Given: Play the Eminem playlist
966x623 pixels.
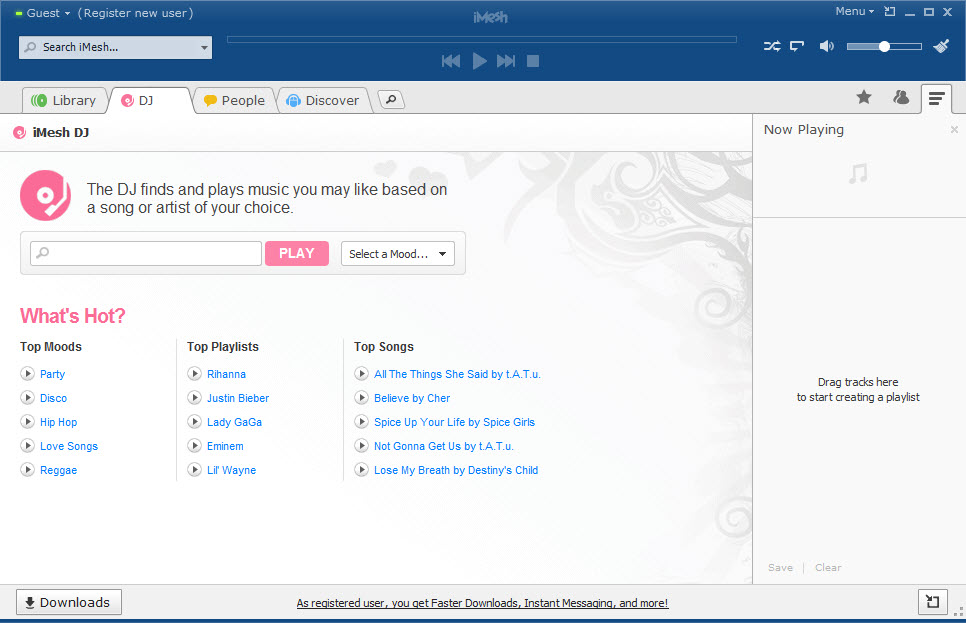Looking at the screenshot, I should click(194, 446).
